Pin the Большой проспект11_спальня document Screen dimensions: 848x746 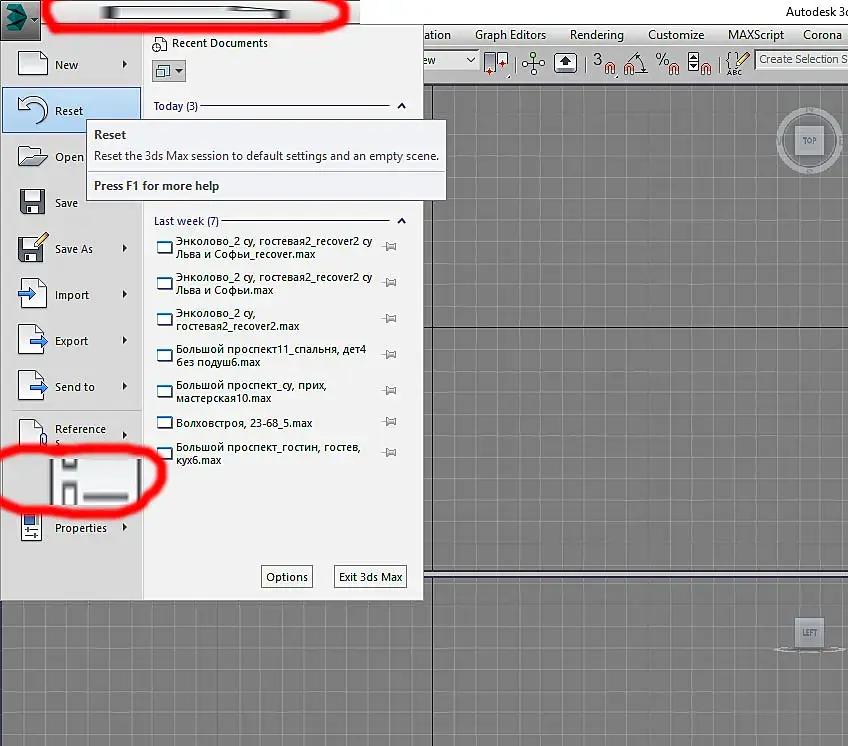[x=390, y=354]
